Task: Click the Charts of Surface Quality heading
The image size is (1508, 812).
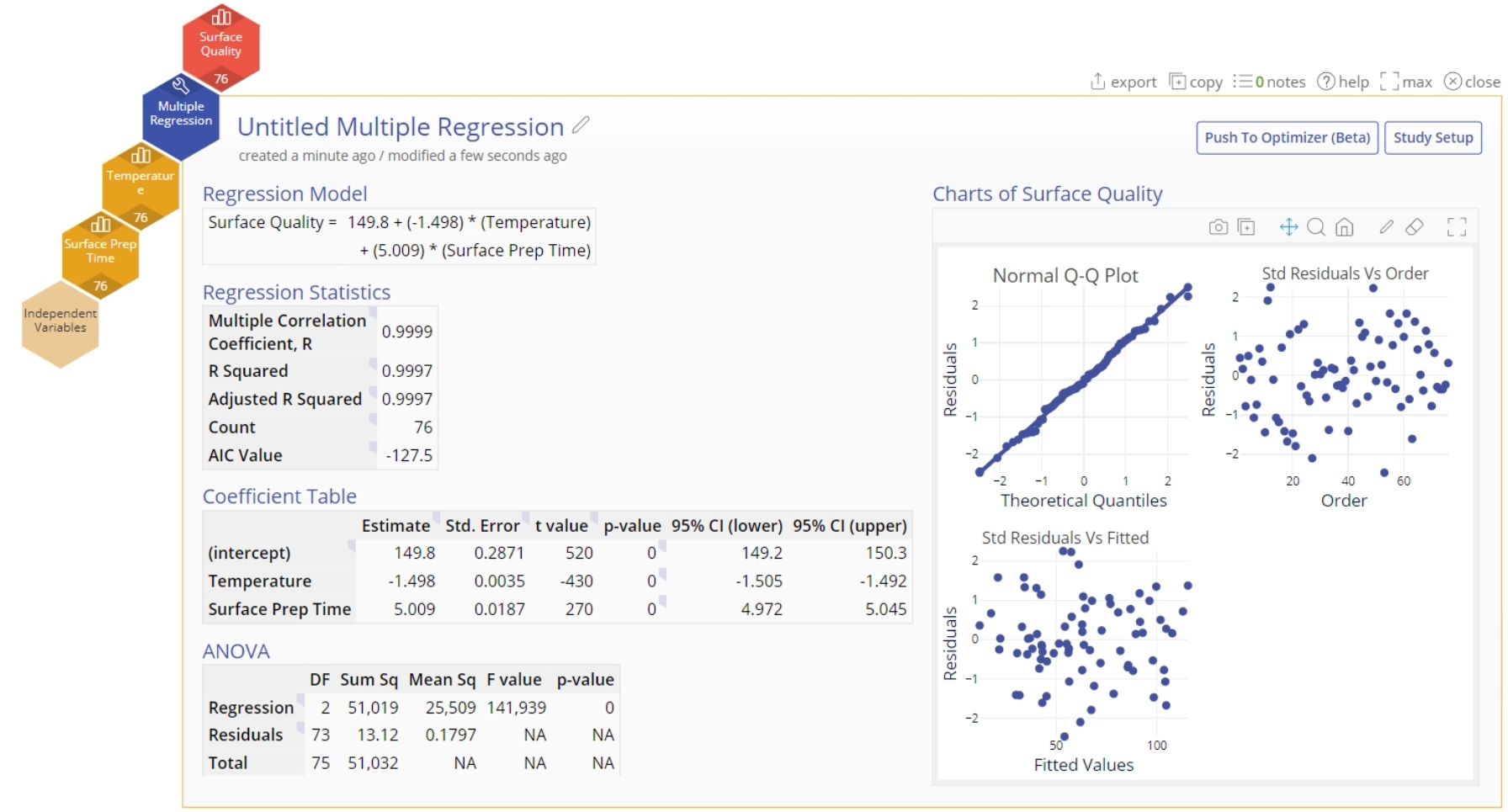Action: [x=1048, y=194]
